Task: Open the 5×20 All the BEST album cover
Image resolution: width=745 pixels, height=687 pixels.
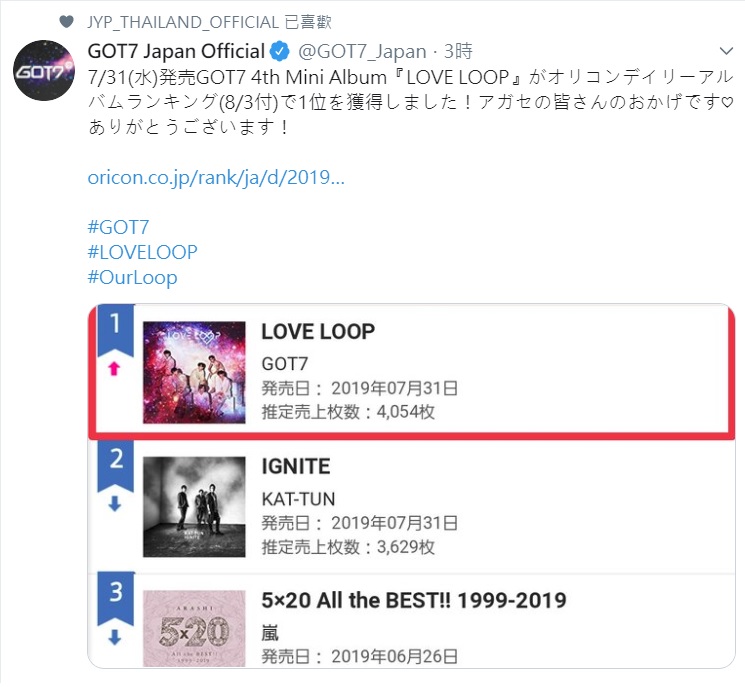Action: click(194, 627)
